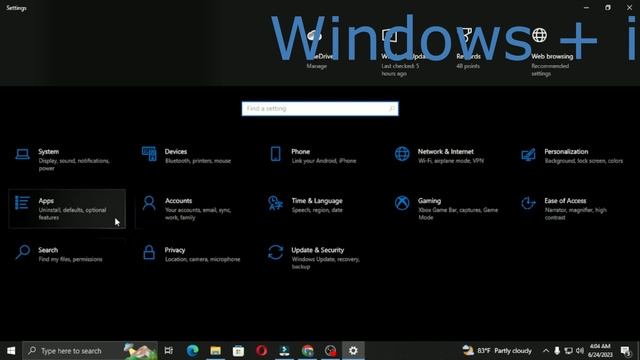Click the Gaming category title
Viewport: 640px width, 360px height.
coord(429,201)
